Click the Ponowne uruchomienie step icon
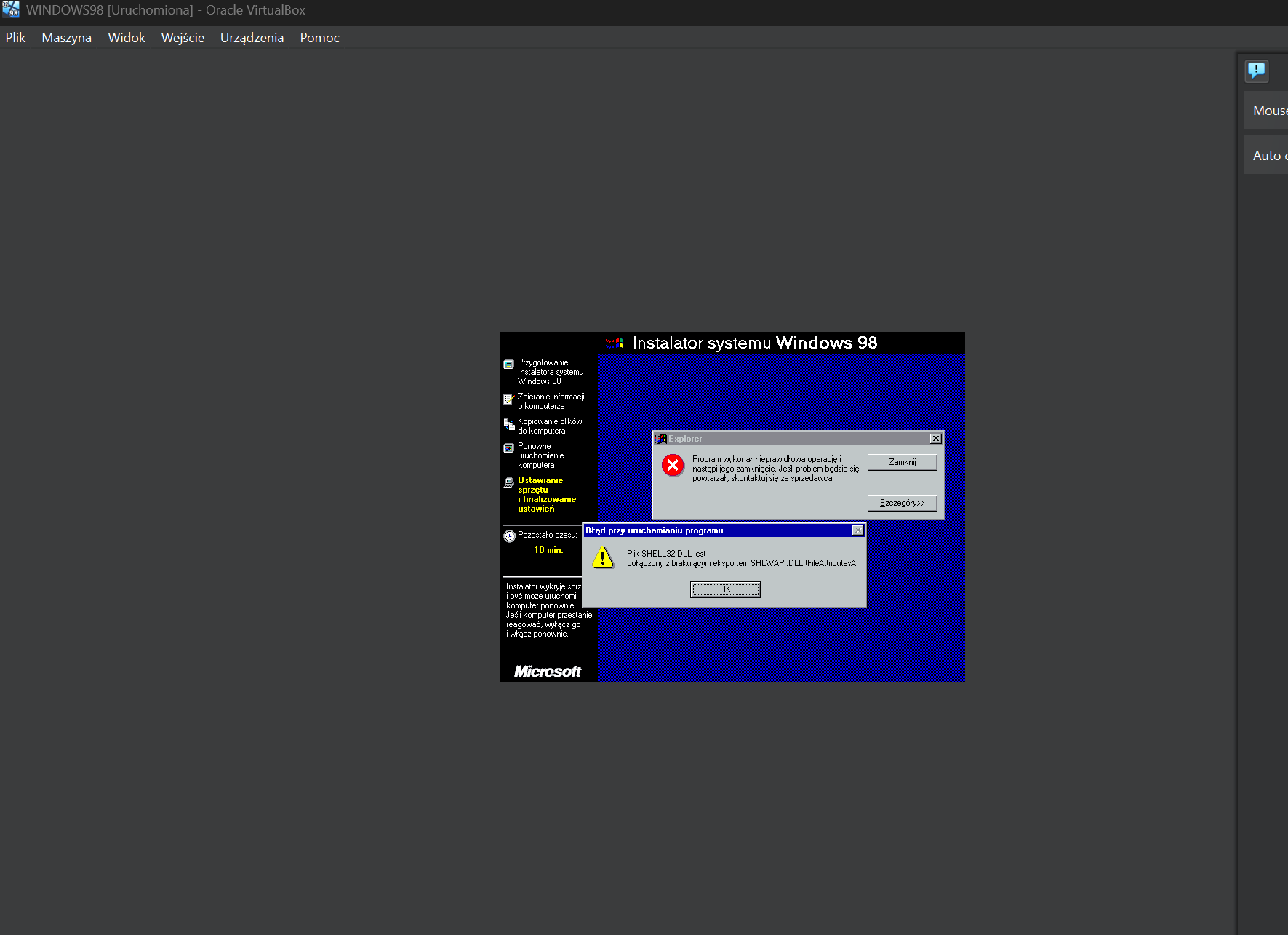The image size is (1288, 935). [509, 448]
